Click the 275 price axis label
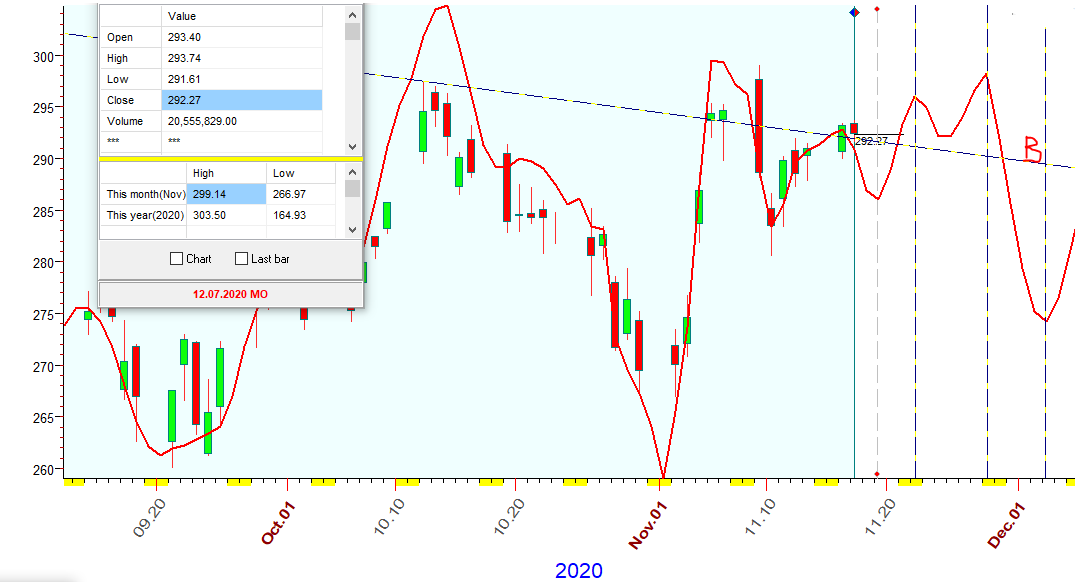 43,315
